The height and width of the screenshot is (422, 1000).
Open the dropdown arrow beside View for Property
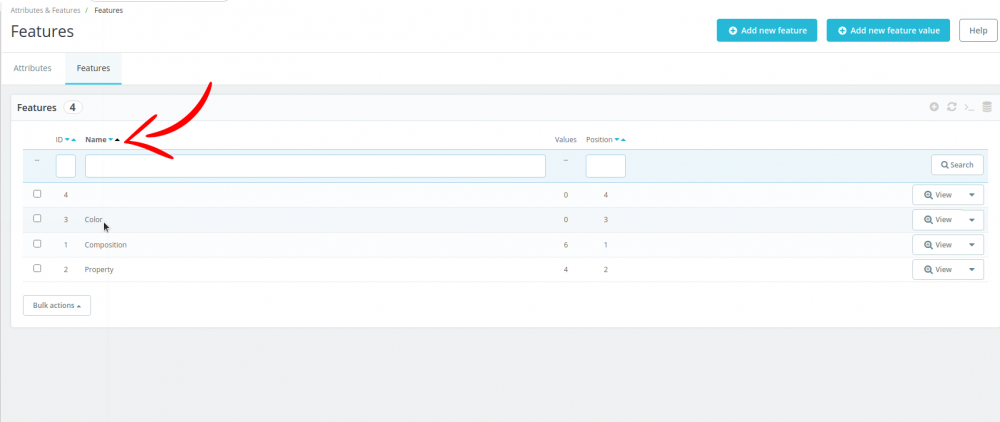(x=972, y=270)
